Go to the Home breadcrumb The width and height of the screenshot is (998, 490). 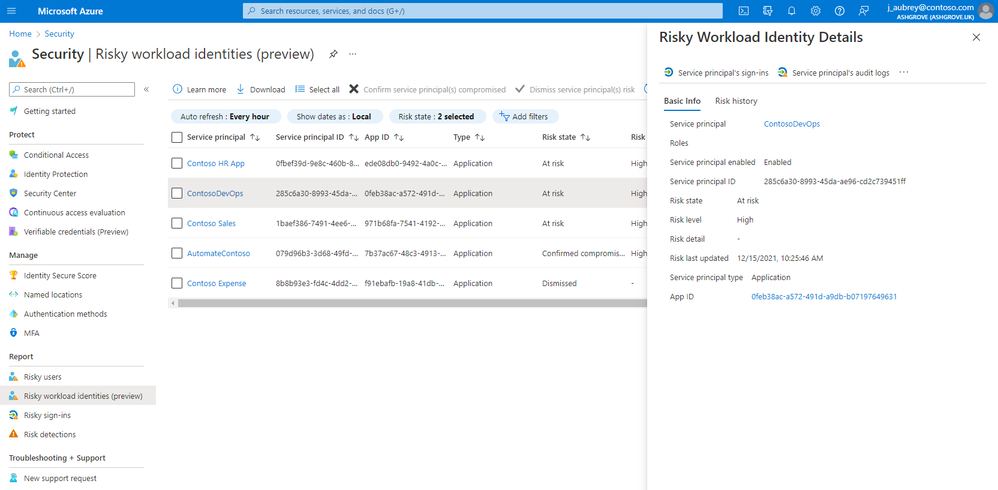(x=20, y=34)
